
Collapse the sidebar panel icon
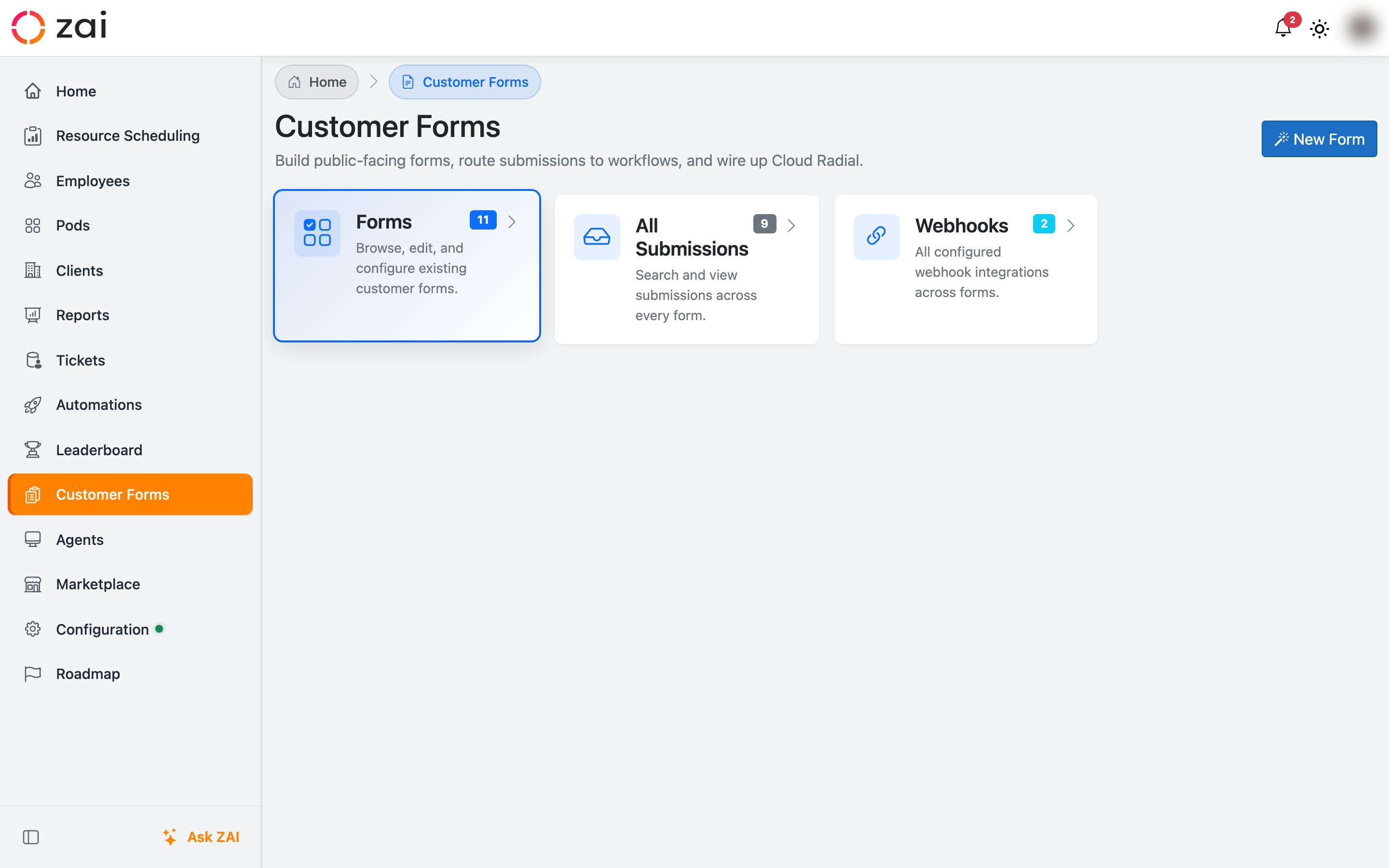(31, 837)
